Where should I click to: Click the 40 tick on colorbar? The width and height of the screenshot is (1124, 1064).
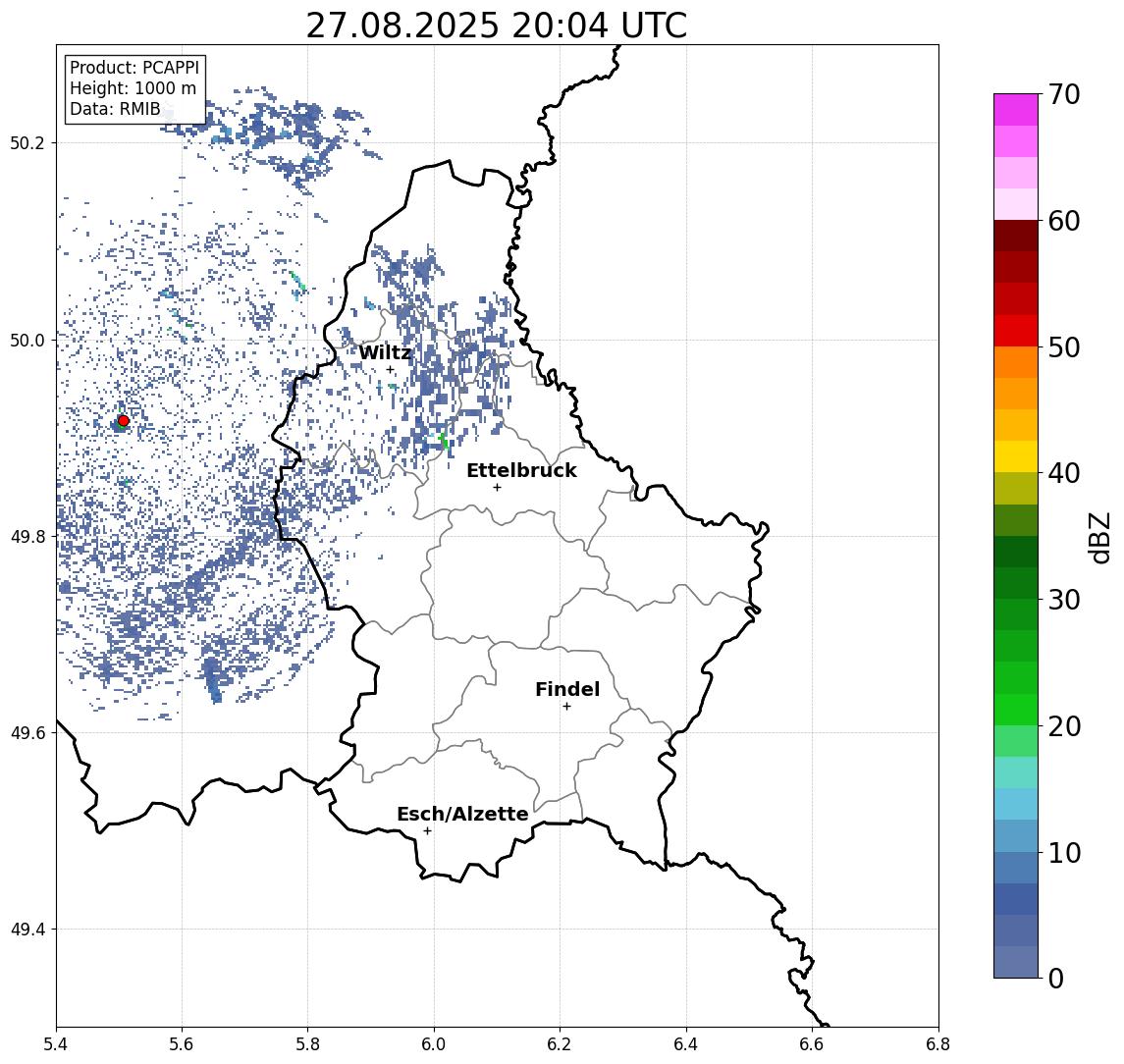click(1064, 473)
